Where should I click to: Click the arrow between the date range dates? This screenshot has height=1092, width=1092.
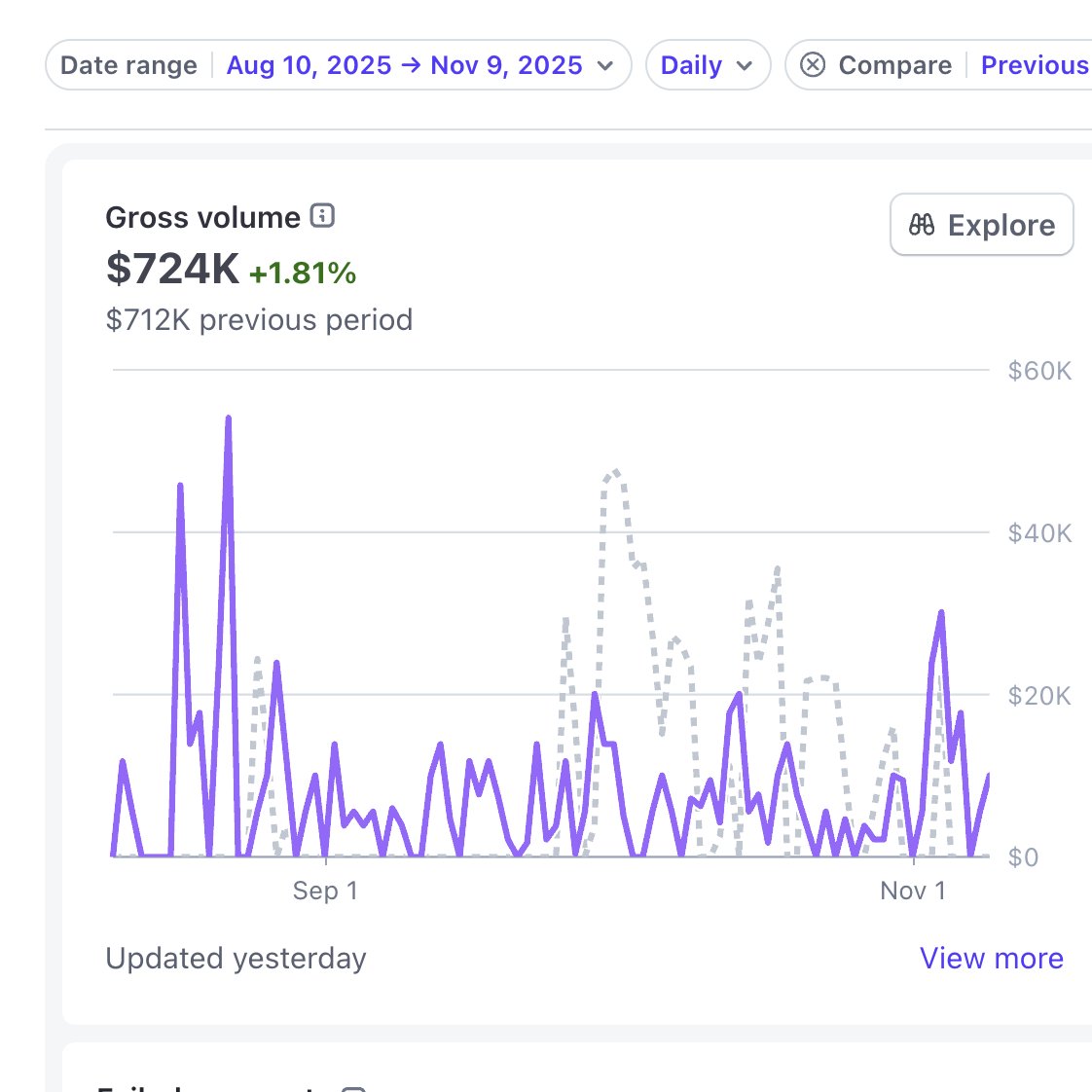click(x=414, y=64)
